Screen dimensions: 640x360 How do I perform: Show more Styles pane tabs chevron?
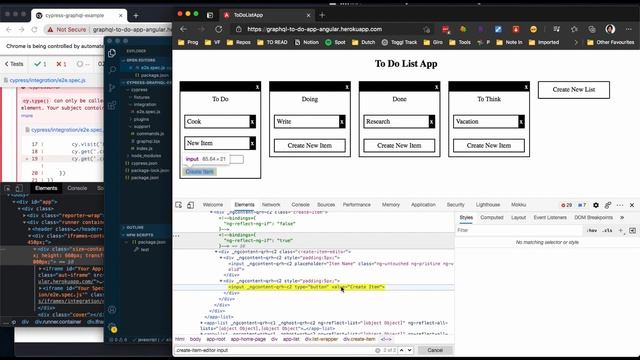point(622,218)
